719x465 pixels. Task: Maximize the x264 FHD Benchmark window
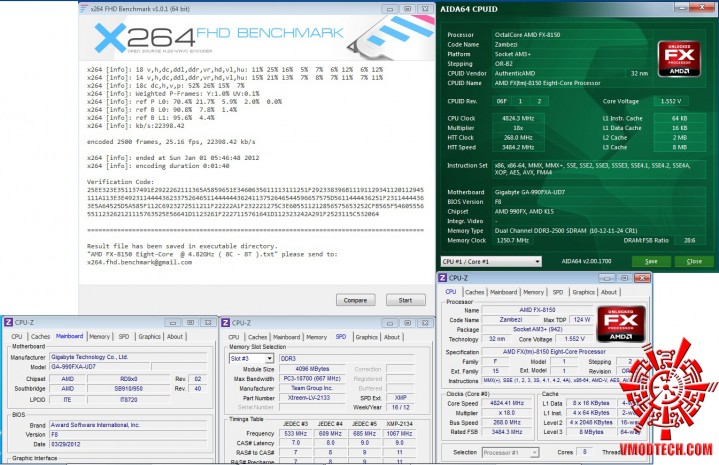click(407, 9)
